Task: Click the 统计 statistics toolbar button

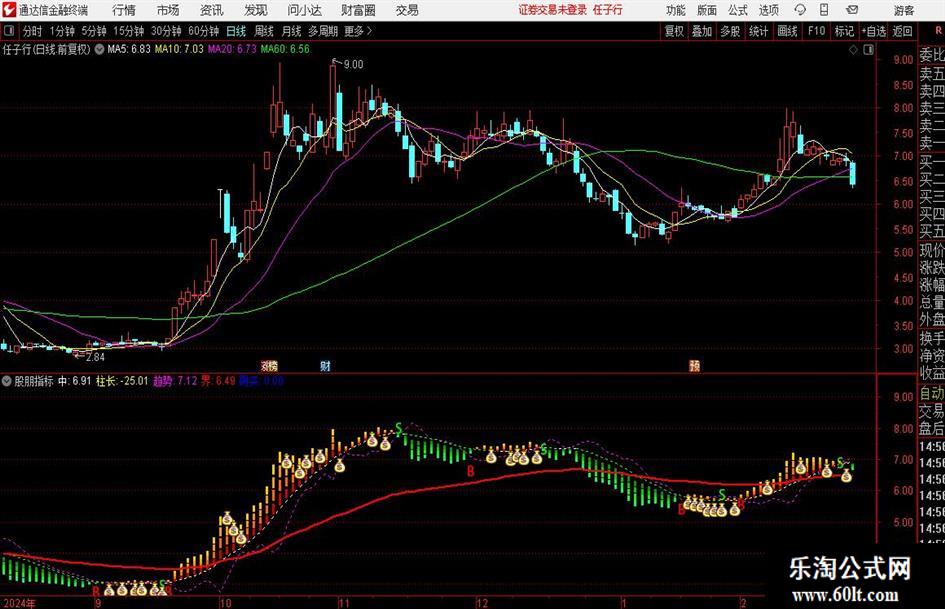Action: click(758, 31)
